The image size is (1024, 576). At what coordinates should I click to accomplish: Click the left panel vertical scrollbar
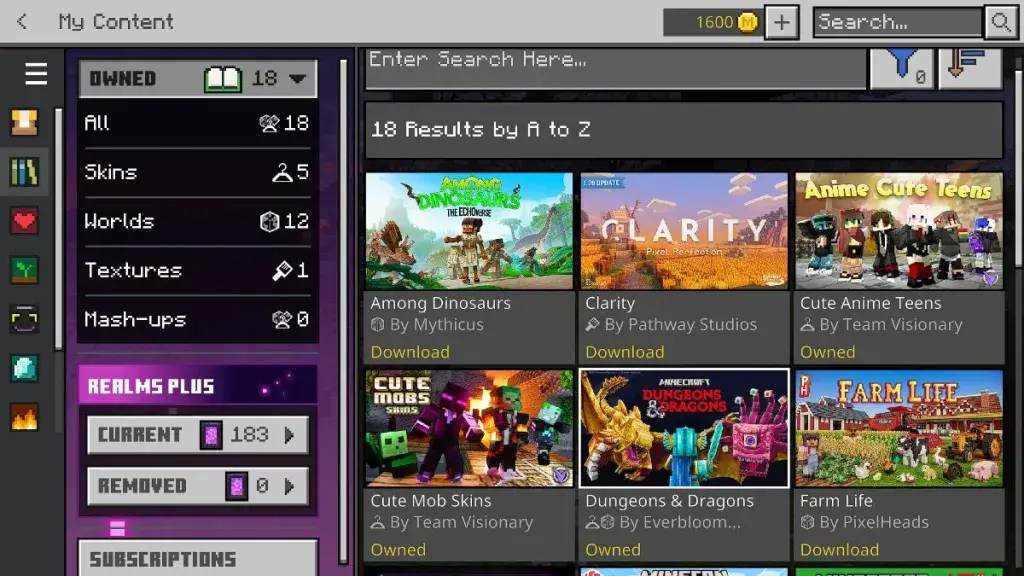343,311
